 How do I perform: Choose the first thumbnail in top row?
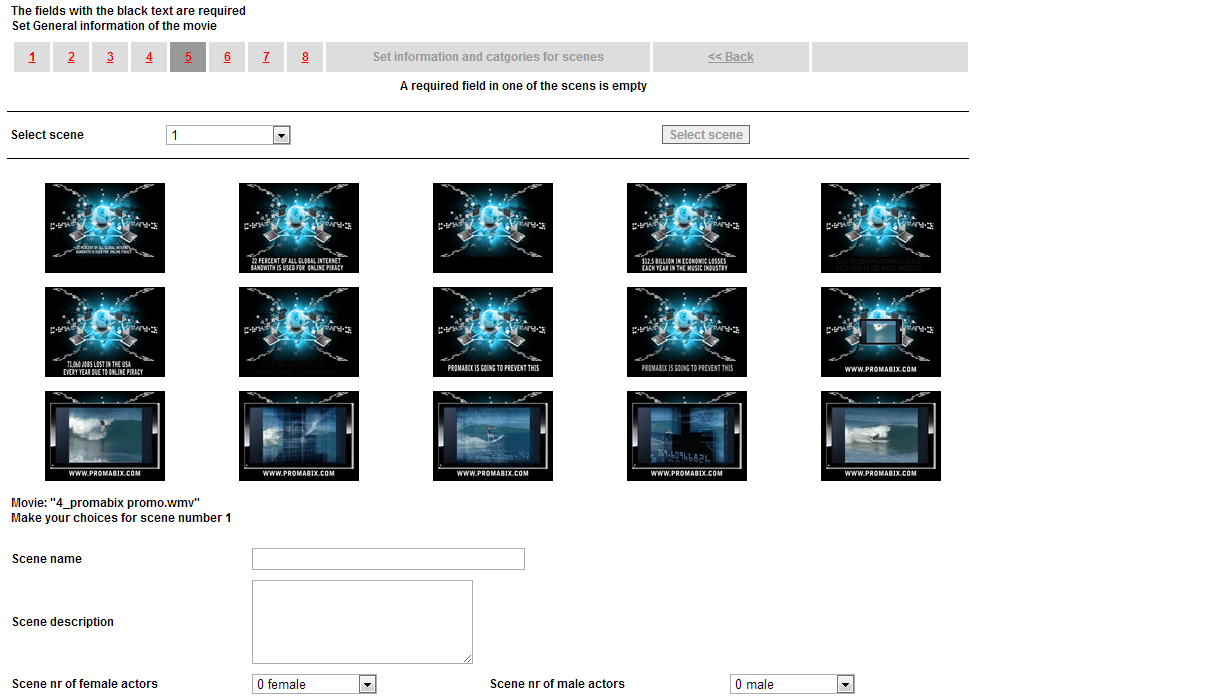[x=105, y=228]
